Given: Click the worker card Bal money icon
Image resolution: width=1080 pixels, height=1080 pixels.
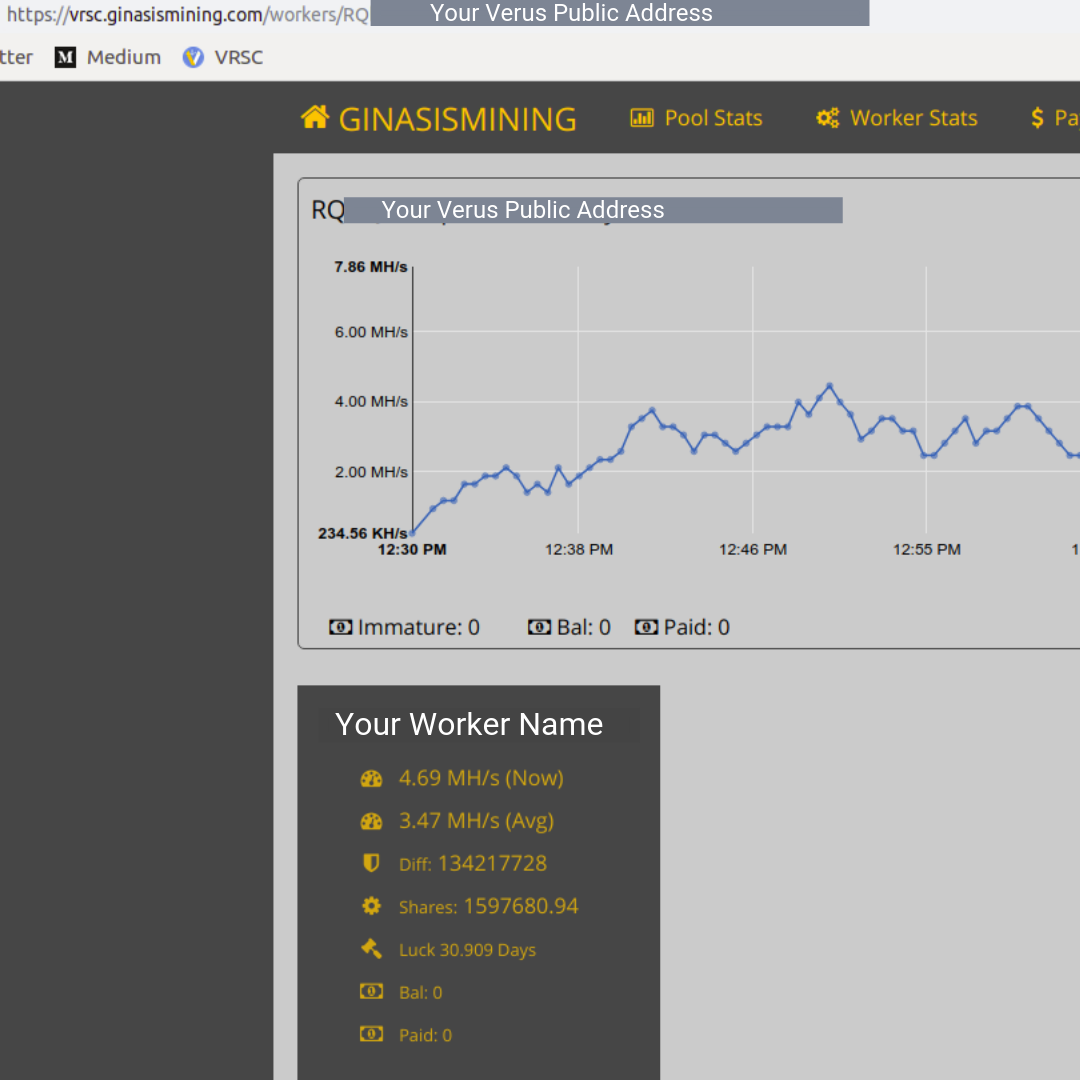Looking at the screenshot, I should click(371, 991).
